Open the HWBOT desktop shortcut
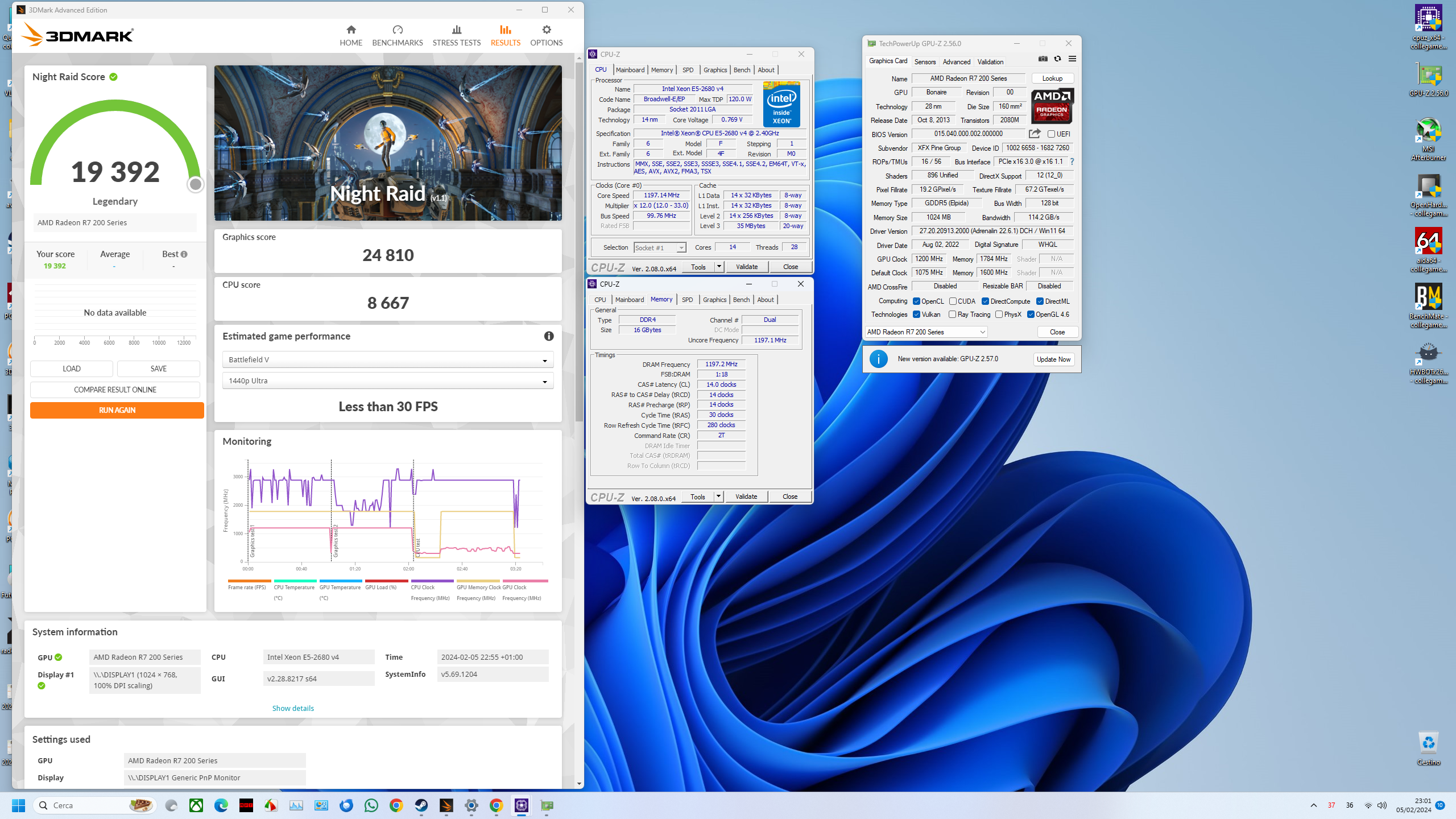Screen dimensions: 1456x819 (1428, 362)
